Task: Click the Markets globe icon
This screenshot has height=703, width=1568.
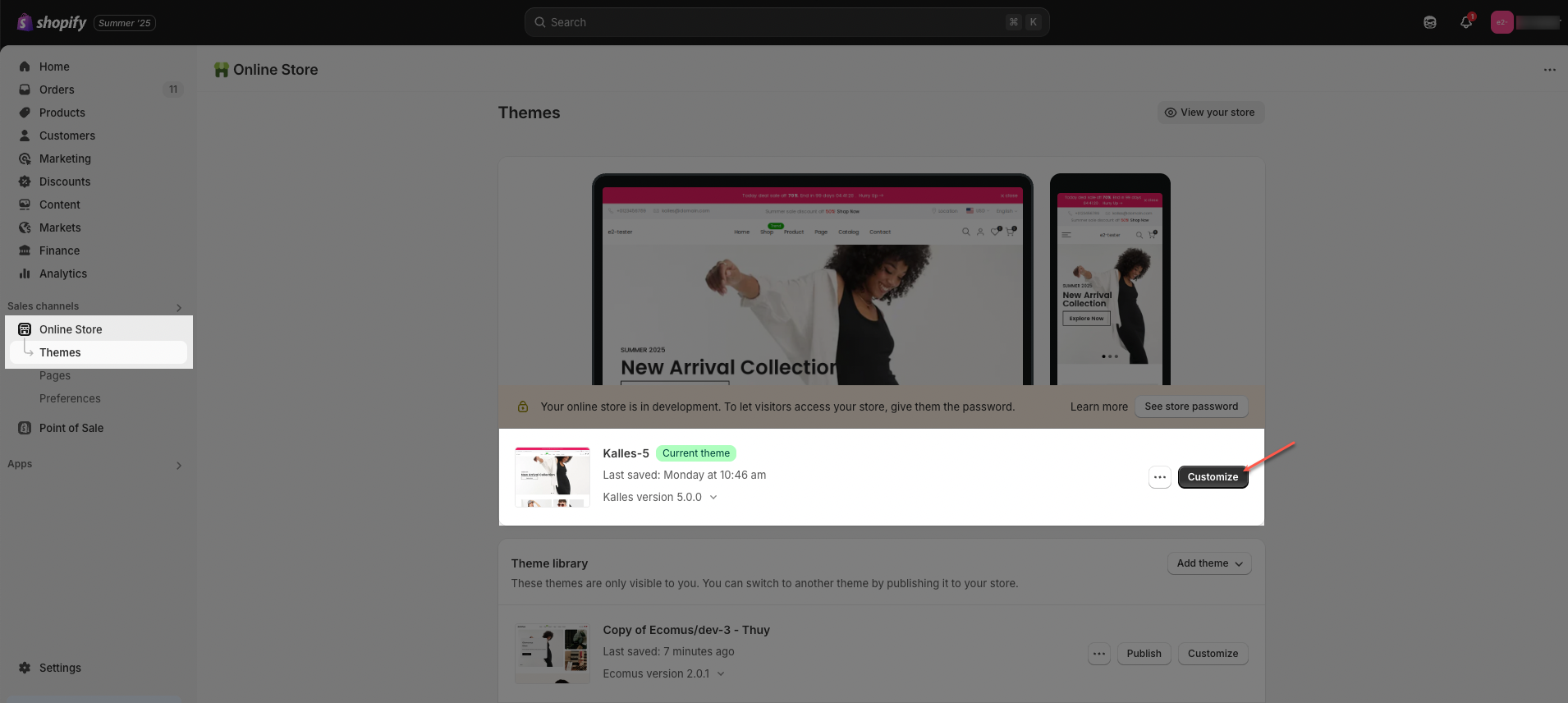Action: pos(25,227)
